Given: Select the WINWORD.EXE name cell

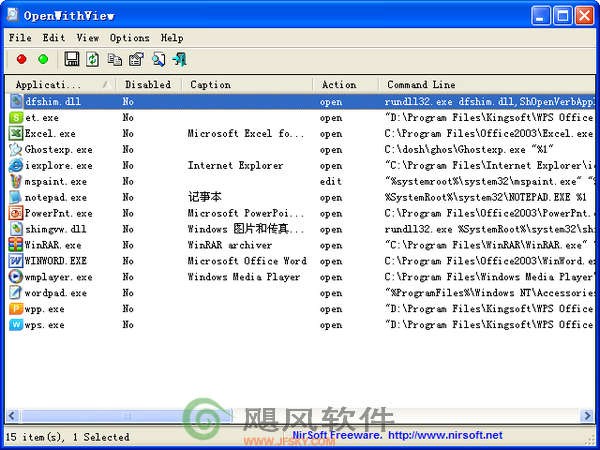Looking at the screenshot, I should coord(56,261).
